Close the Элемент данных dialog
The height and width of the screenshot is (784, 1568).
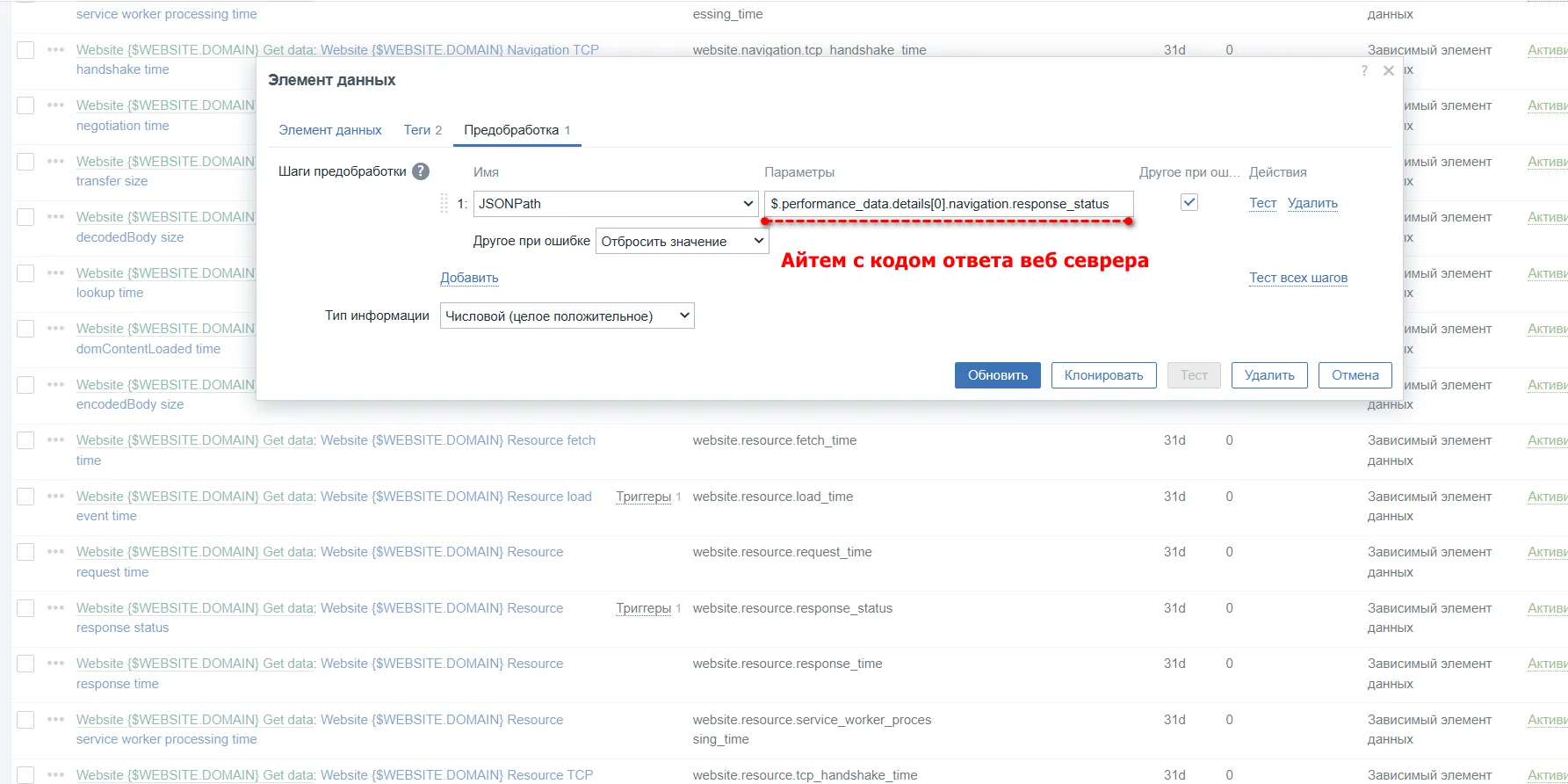(1389, 70)
